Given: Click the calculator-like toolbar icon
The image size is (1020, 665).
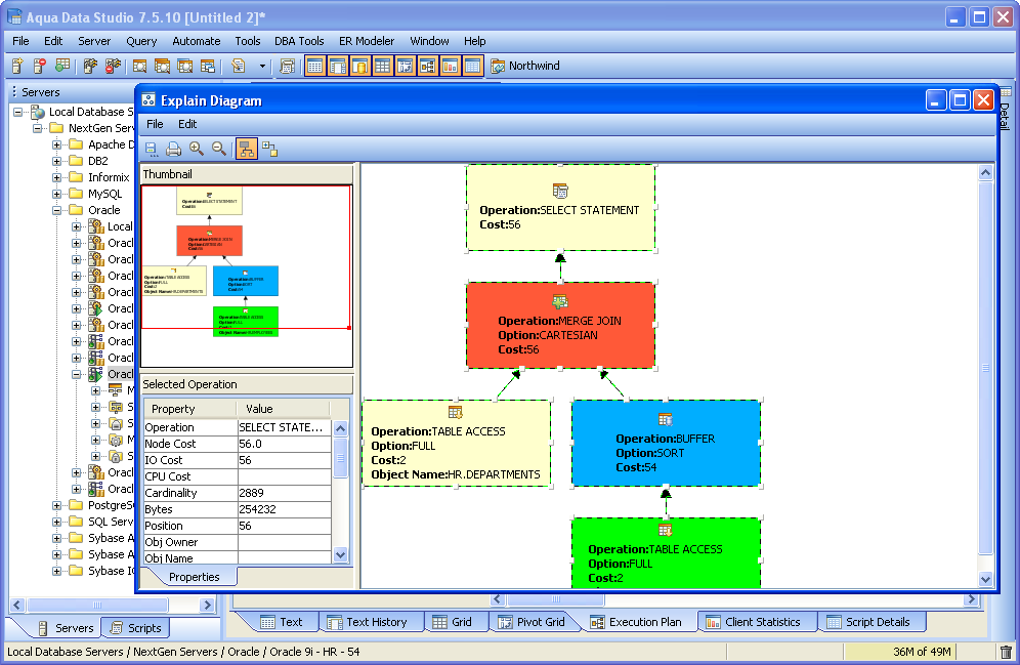Looking at the screenshot, I should [287, 66].
